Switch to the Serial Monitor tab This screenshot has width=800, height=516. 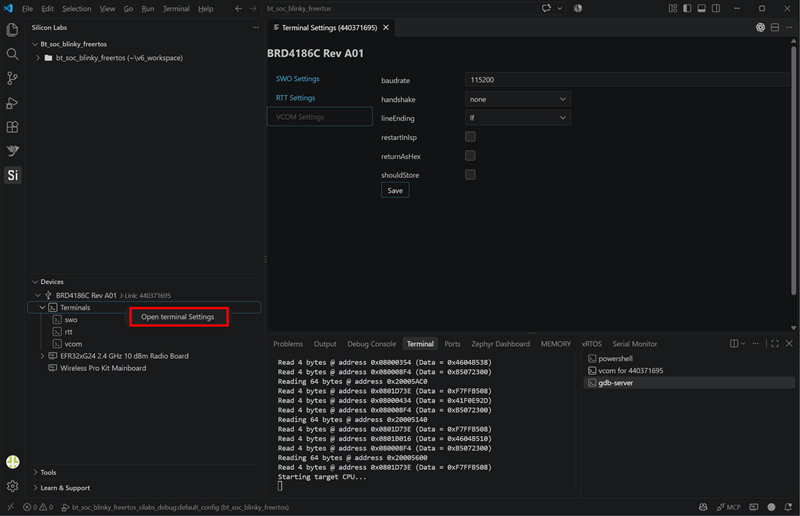tap(635, 343)
